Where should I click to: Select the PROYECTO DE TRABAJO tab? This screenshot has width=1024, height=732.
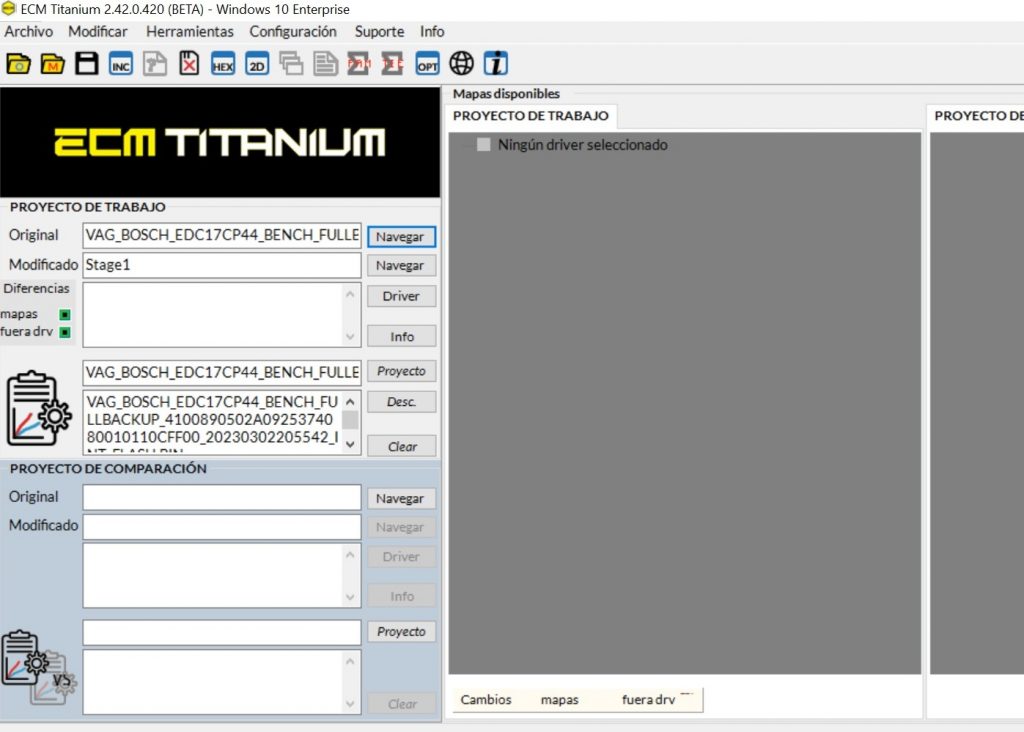point(530,116)
